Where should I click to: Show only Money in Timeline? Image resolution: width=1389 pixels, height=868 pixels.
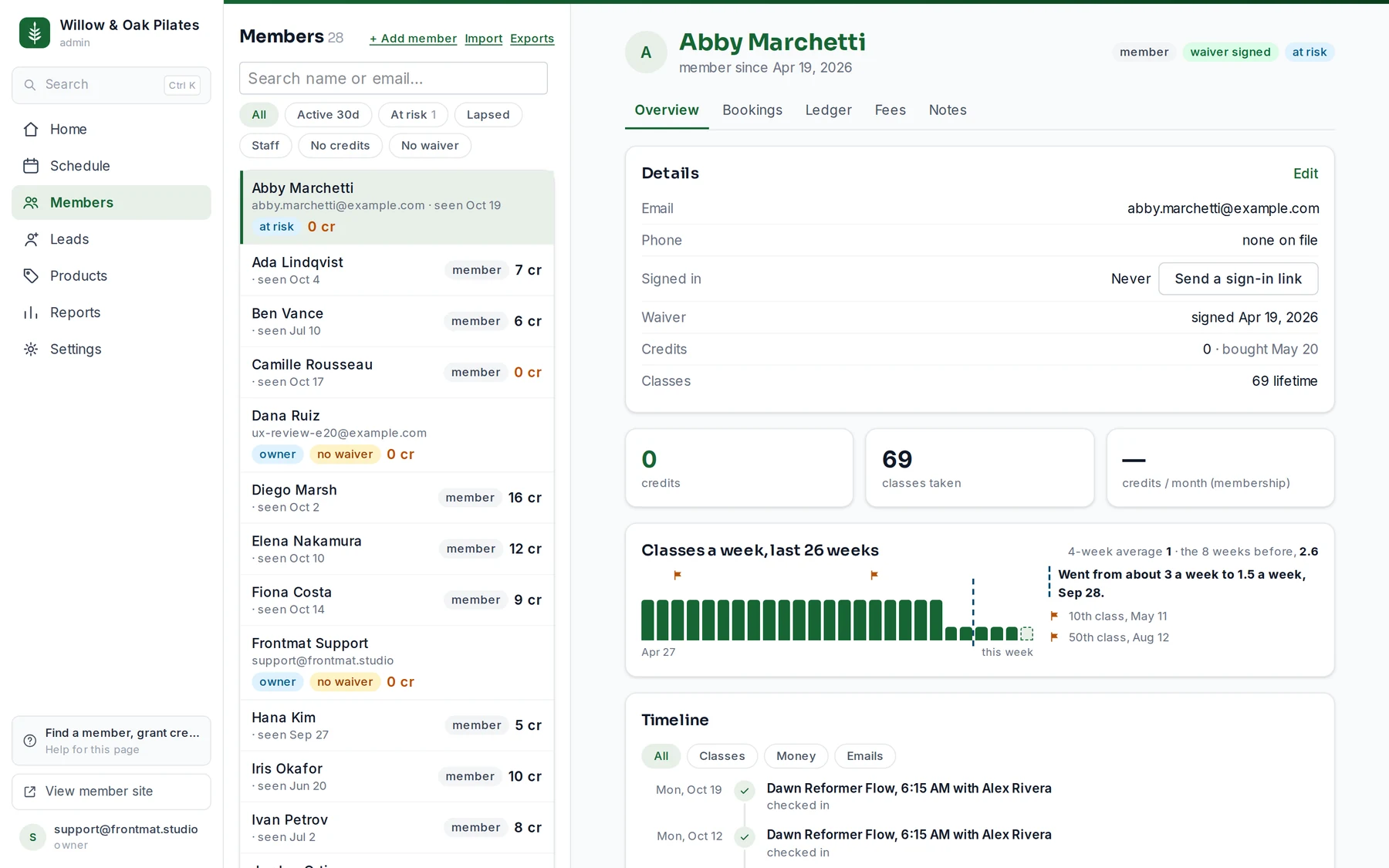click(x=796, y=756)
